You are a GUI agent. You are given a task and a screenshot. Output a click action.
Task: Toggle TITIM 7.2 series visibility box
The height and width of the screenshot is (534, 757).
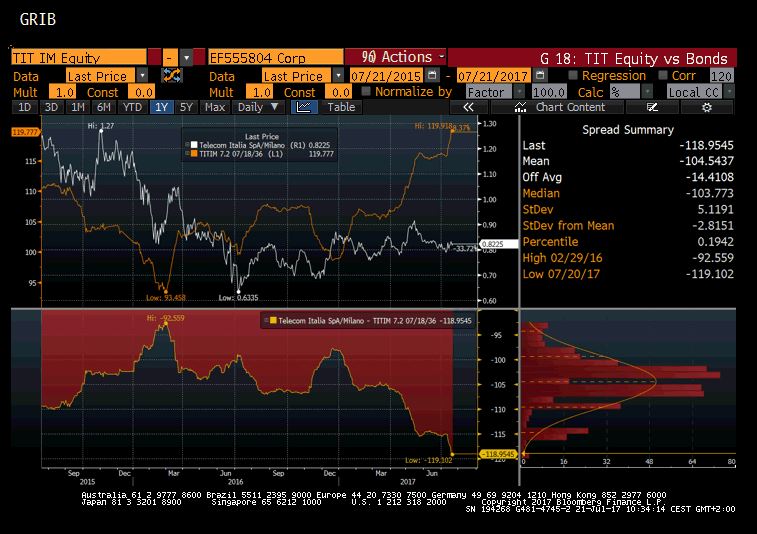[187, 154]
